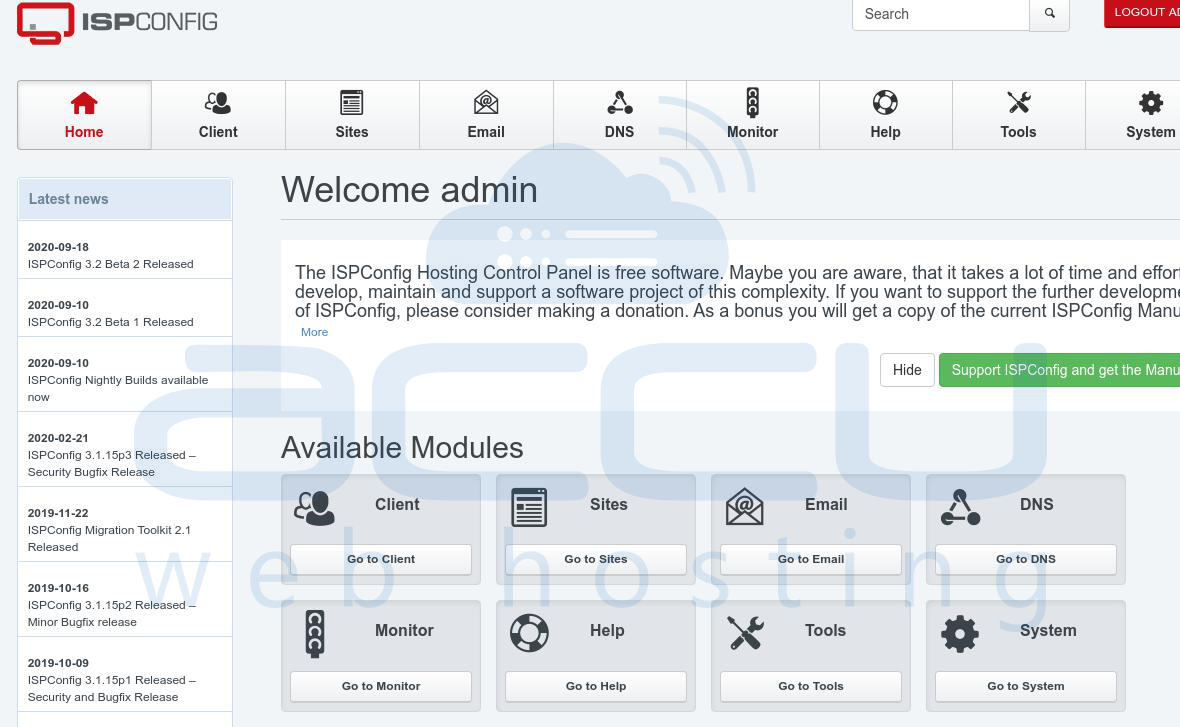Open the Home tab label
Viewport: 1180px width, 727px height.
tap(84, 132)
